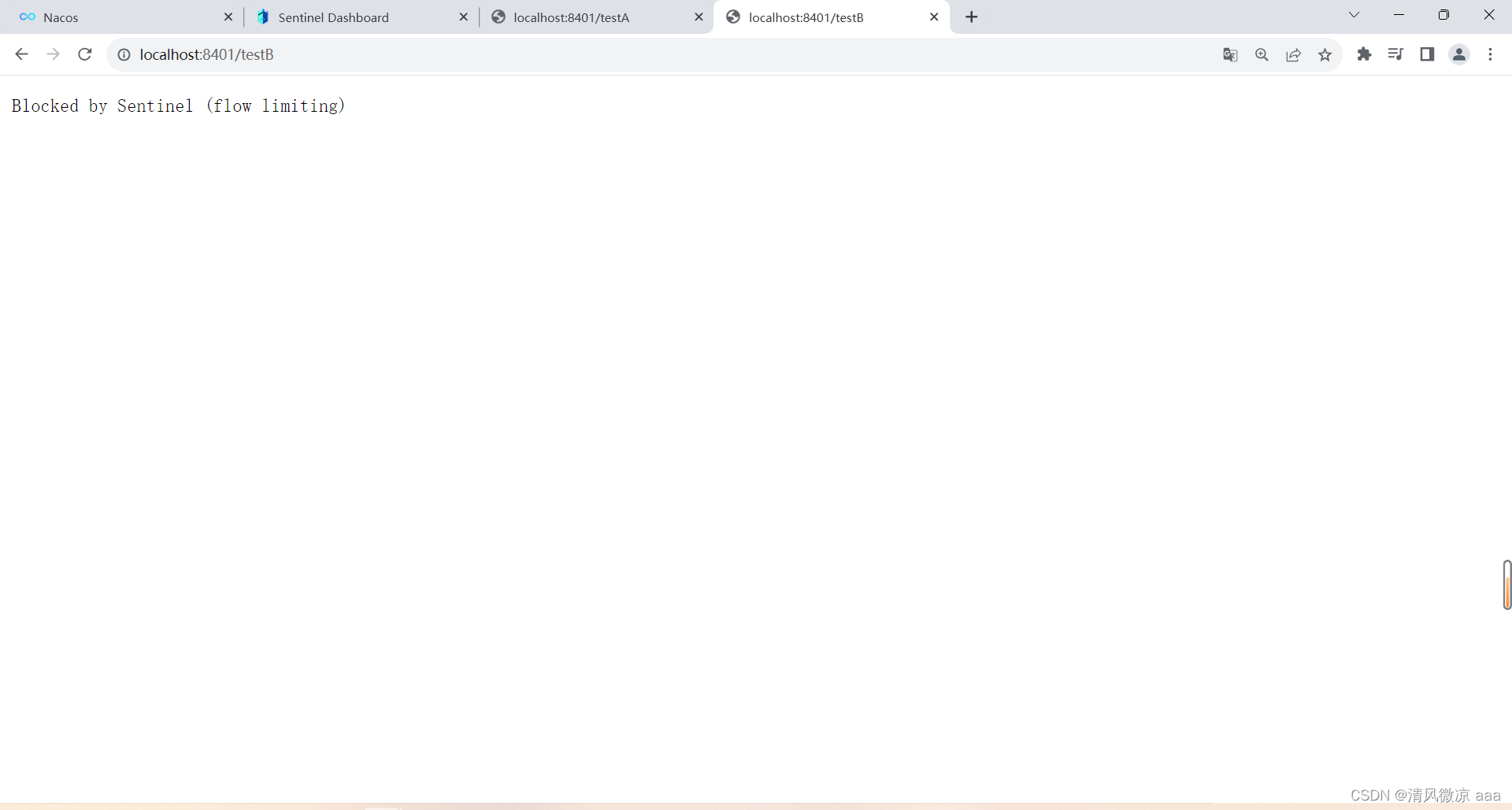Open a new tab with plus button
This screenshot has width=1512, height=810.
(x=972, y=17)
